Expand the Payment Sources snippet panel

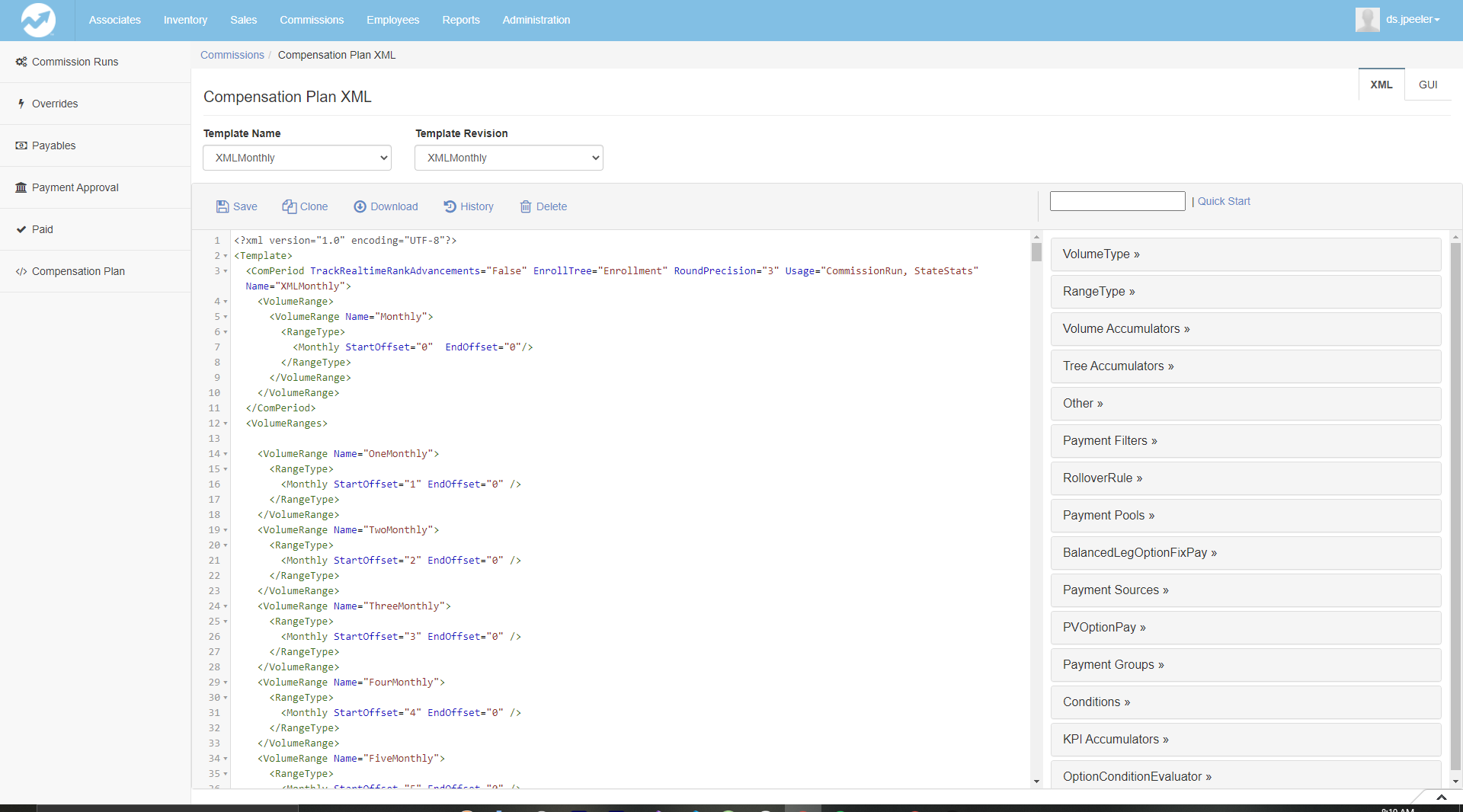[x=1246, y=590]
